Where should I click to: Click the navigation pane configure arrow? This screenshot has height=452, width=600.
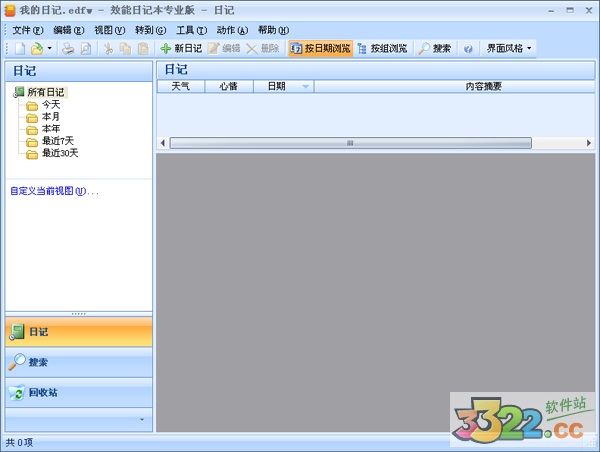[142, 419]
